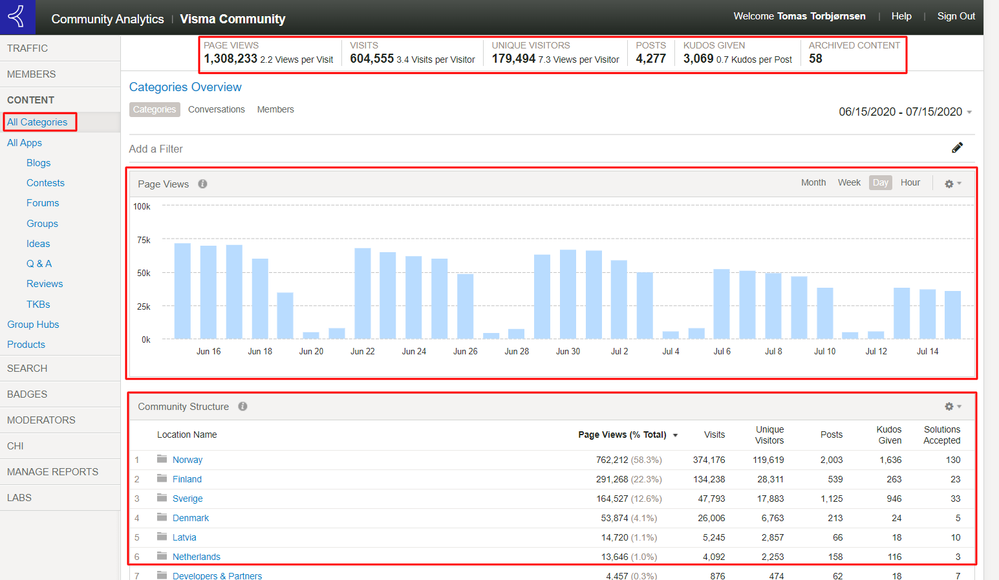Click the pencil edit filter icon

pos(957,148)
